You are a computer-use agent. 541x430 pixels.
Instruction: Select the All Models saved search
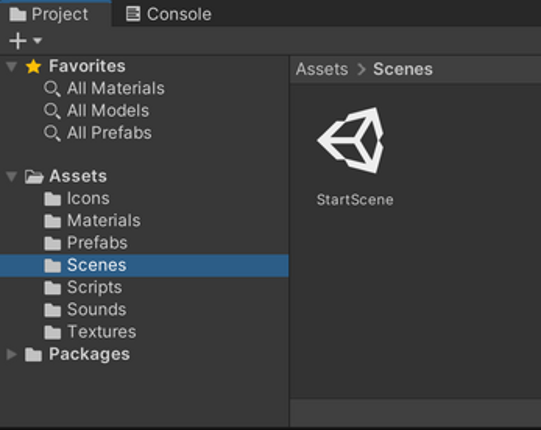[x=96, y=111]
